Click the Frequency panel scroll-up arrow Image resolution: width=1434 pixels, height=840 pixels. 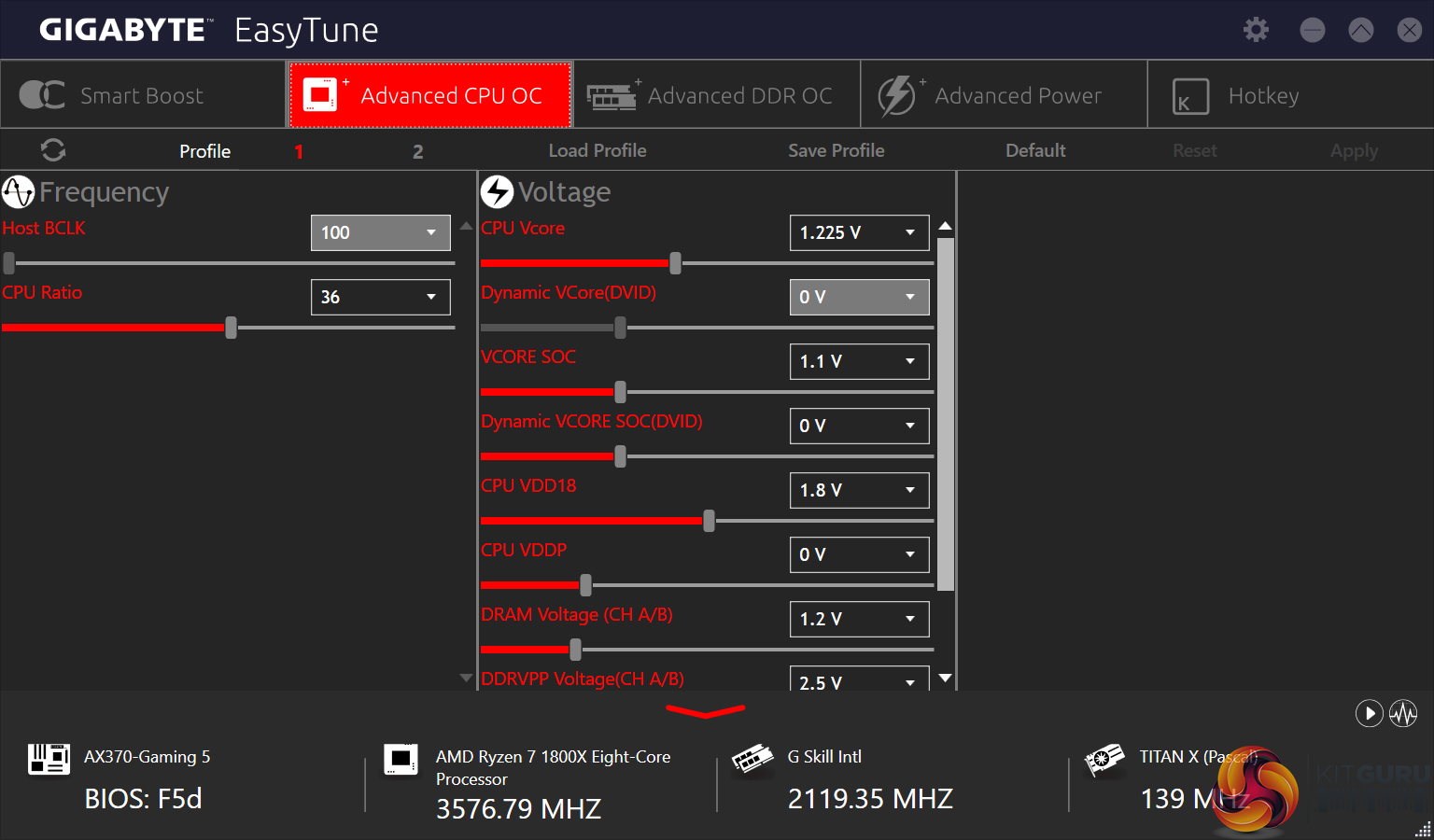[x=466, y=226]
